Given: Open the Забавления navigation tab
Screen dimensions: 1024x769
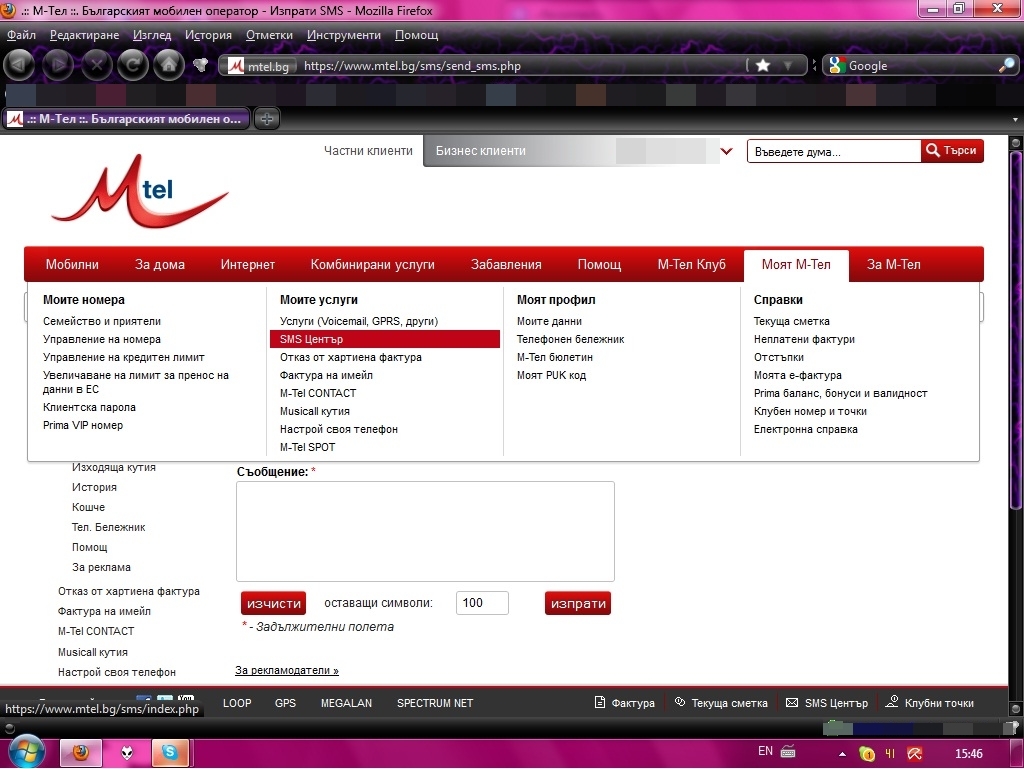Looking at the screenshot, I should 506,264.
